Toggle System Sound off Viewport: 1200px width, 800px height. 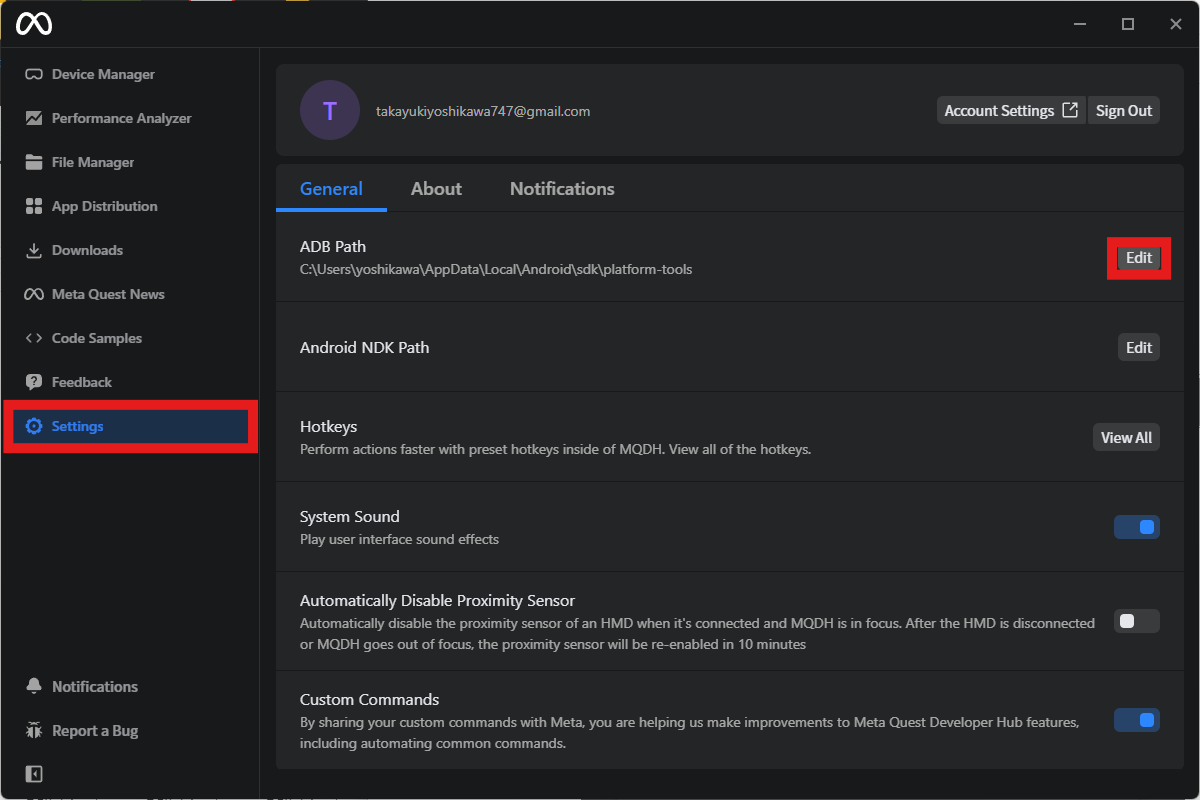pos(1137,527)
